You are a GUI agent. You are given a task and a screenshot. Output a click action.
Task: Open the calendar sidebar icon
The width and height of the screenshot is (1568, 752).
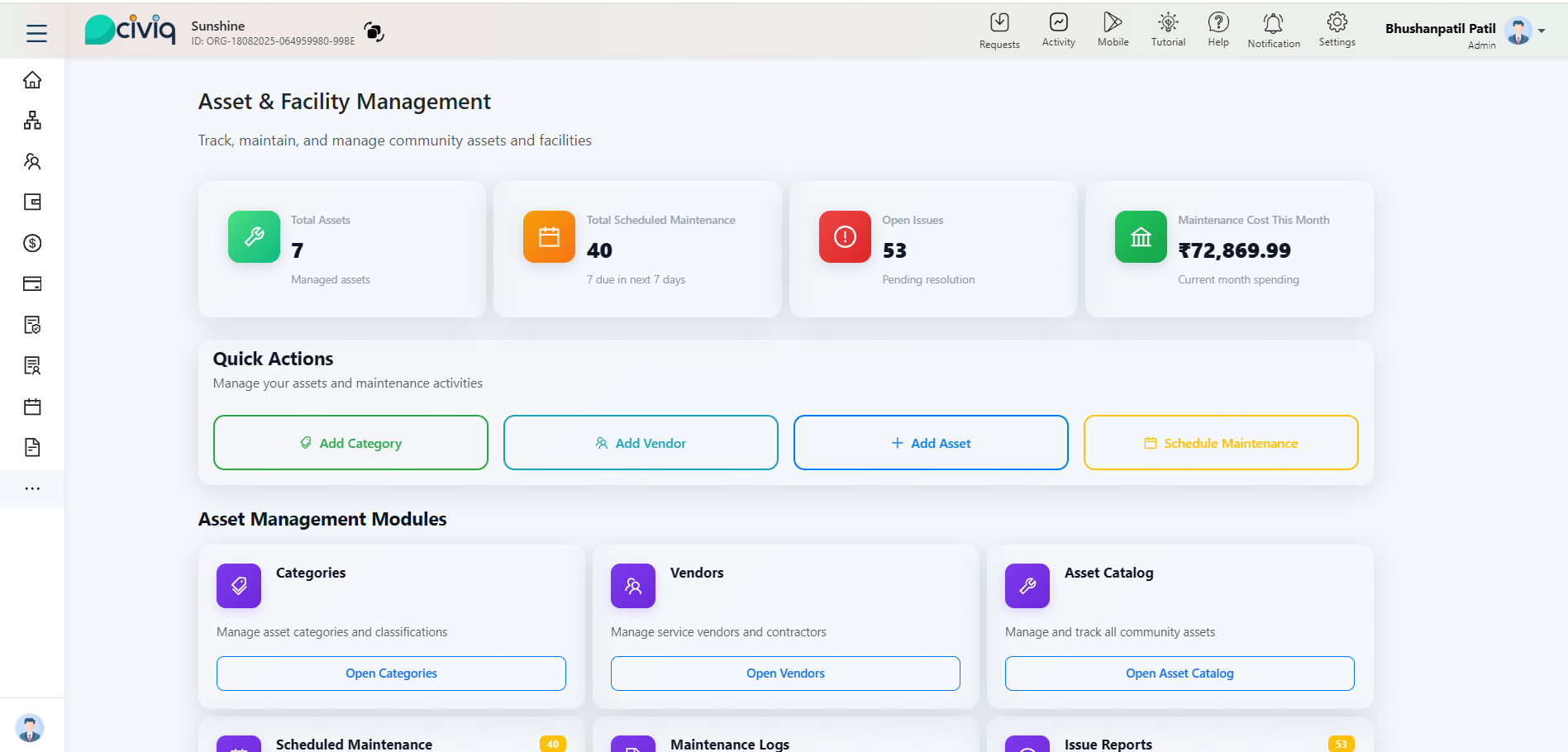(x=32, y=407)
